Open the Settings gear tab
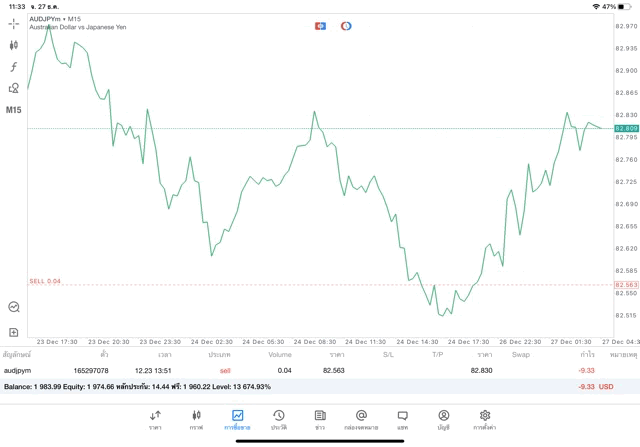 click(x=485, y=419)
